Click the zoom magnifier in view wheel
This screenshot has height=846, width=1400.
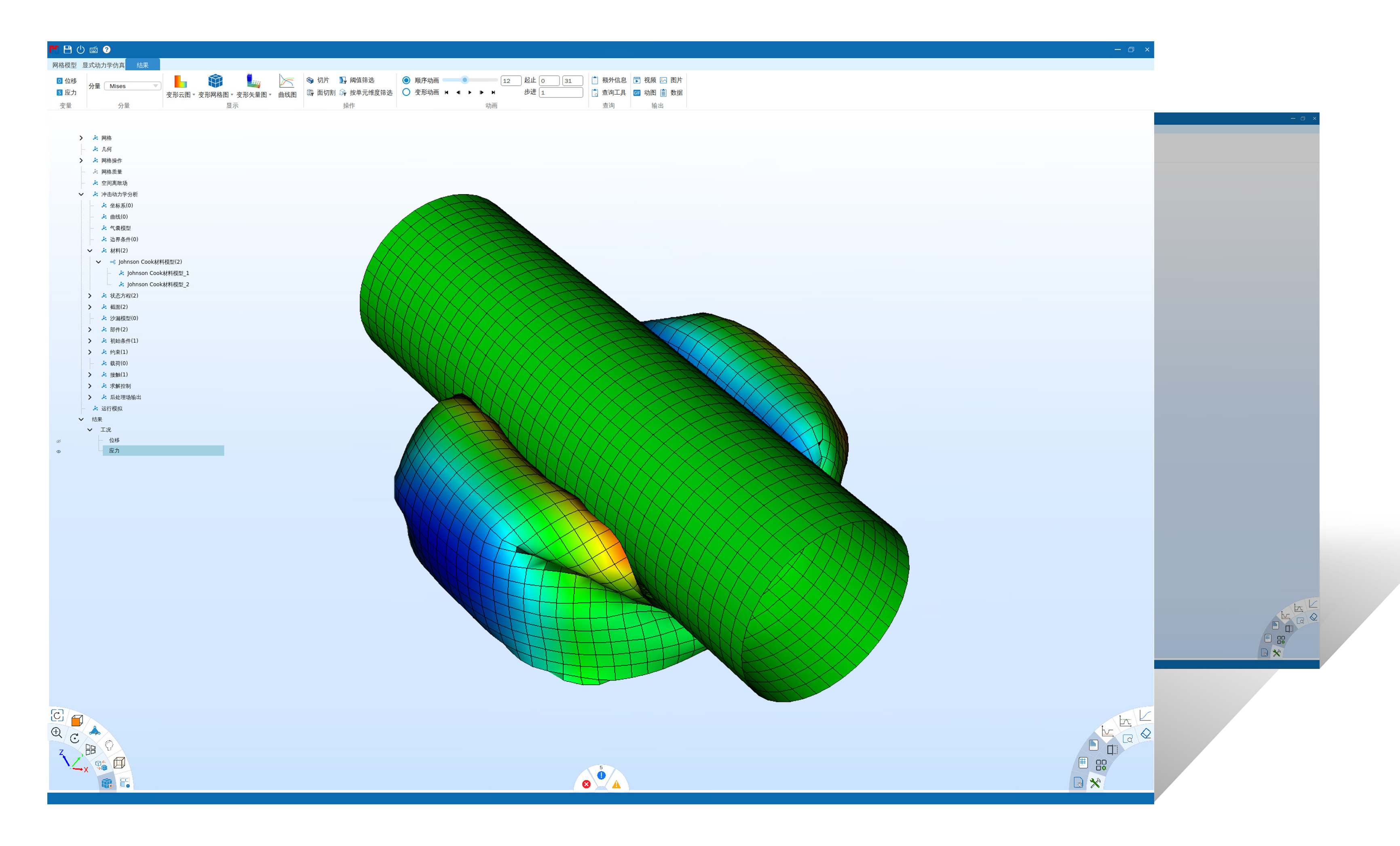click(x=56, y=733)
